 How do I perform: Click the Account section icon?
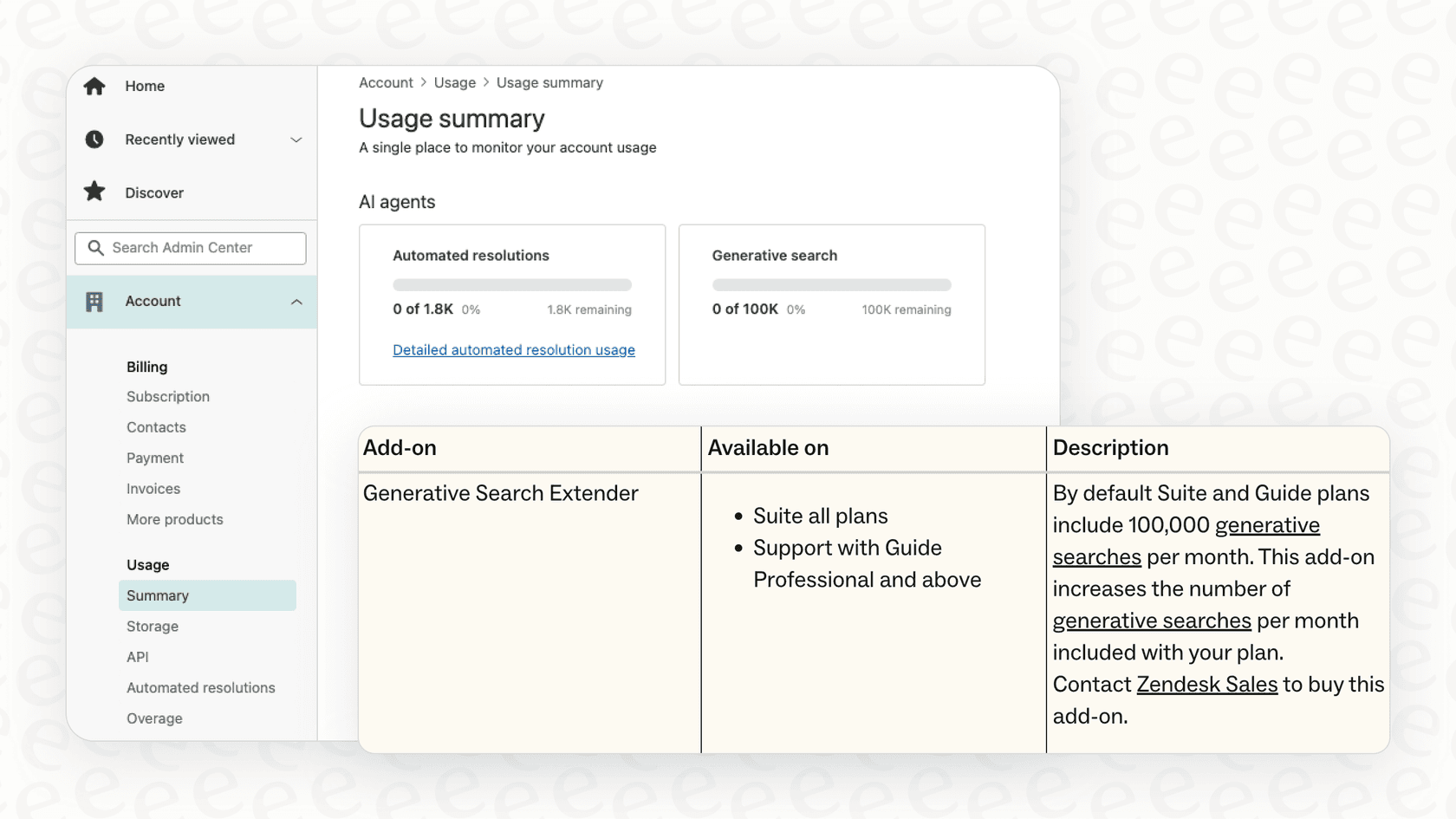pos(94,301)
